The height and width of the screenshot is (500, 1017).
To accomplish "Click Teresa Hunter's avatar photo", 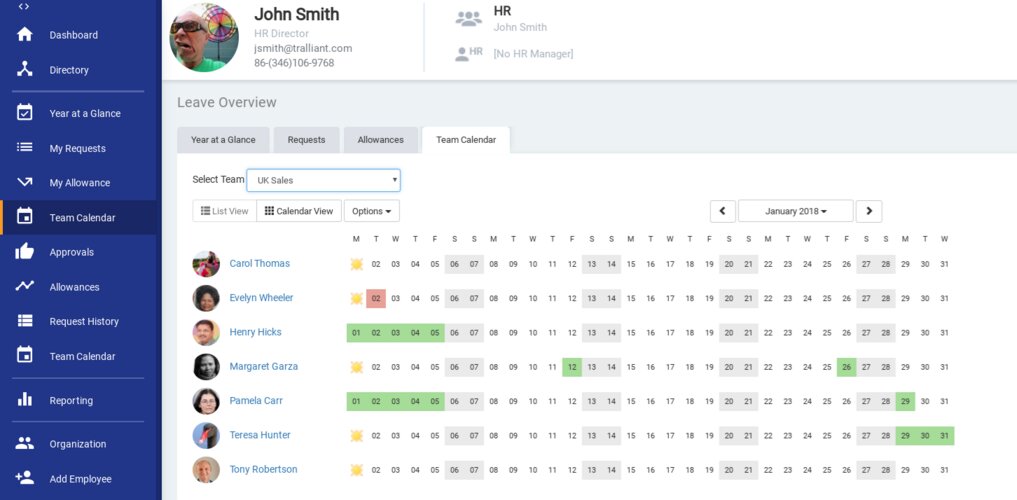I will [x=206, y=436].
